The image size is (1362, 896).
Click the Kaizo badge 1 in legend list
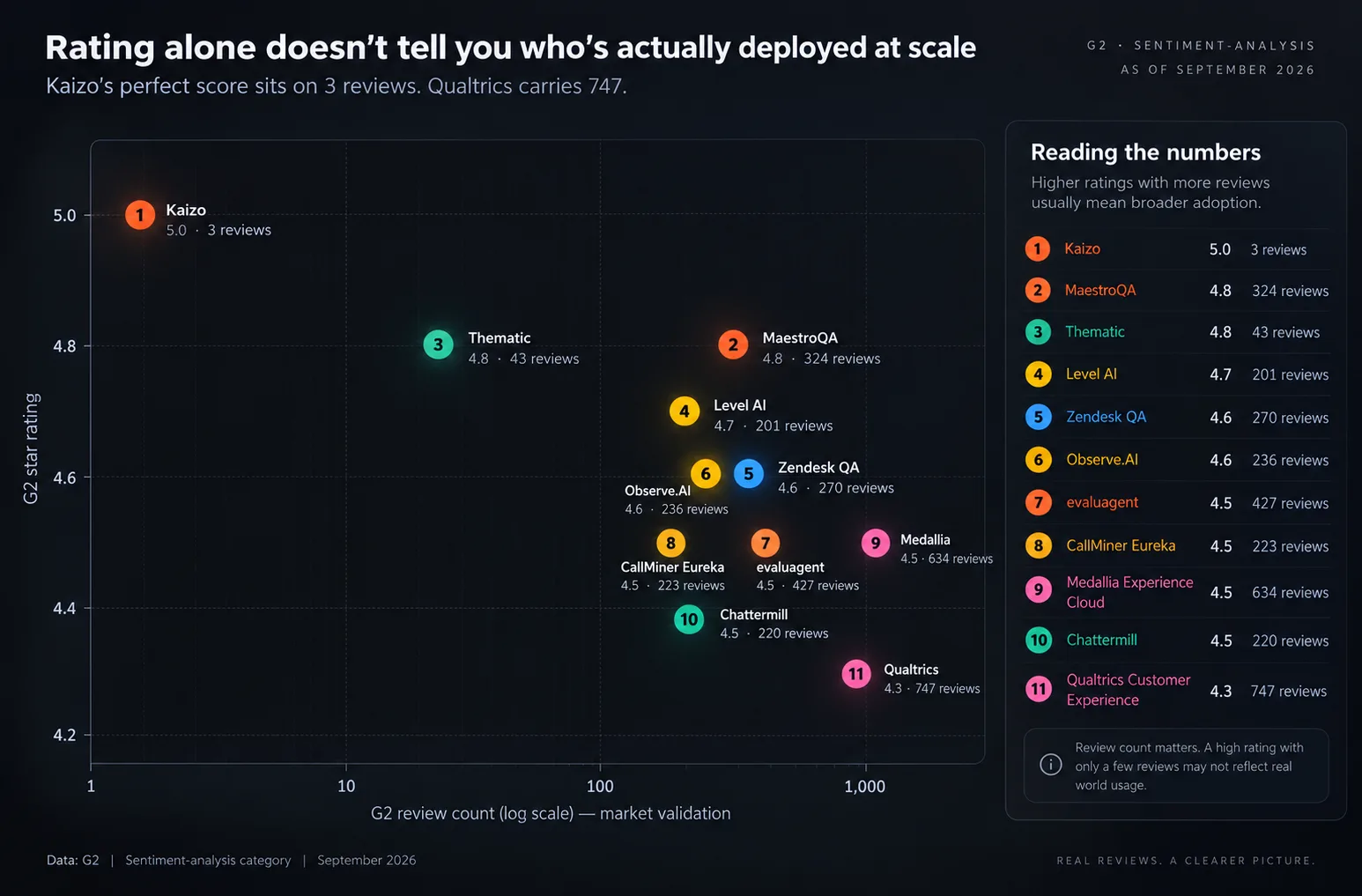point(1038,249)
